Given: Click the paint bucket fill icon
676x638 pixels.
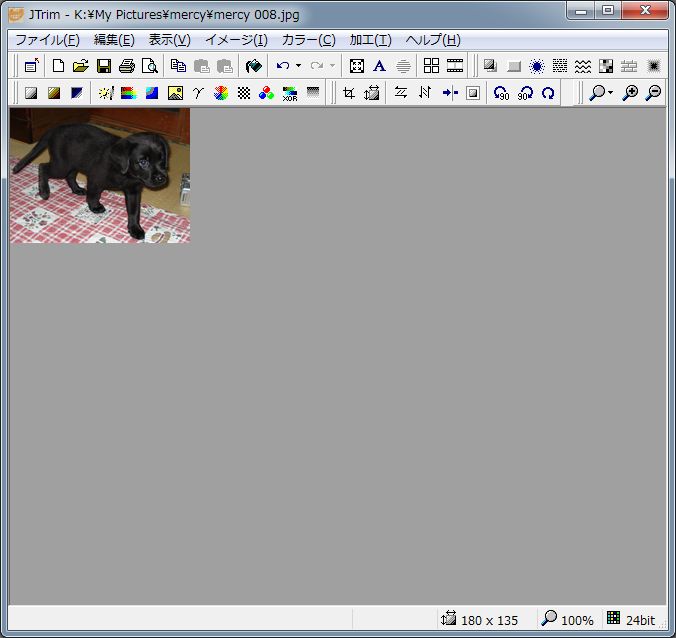Looking at the screenshot, I should coord(254,66).
